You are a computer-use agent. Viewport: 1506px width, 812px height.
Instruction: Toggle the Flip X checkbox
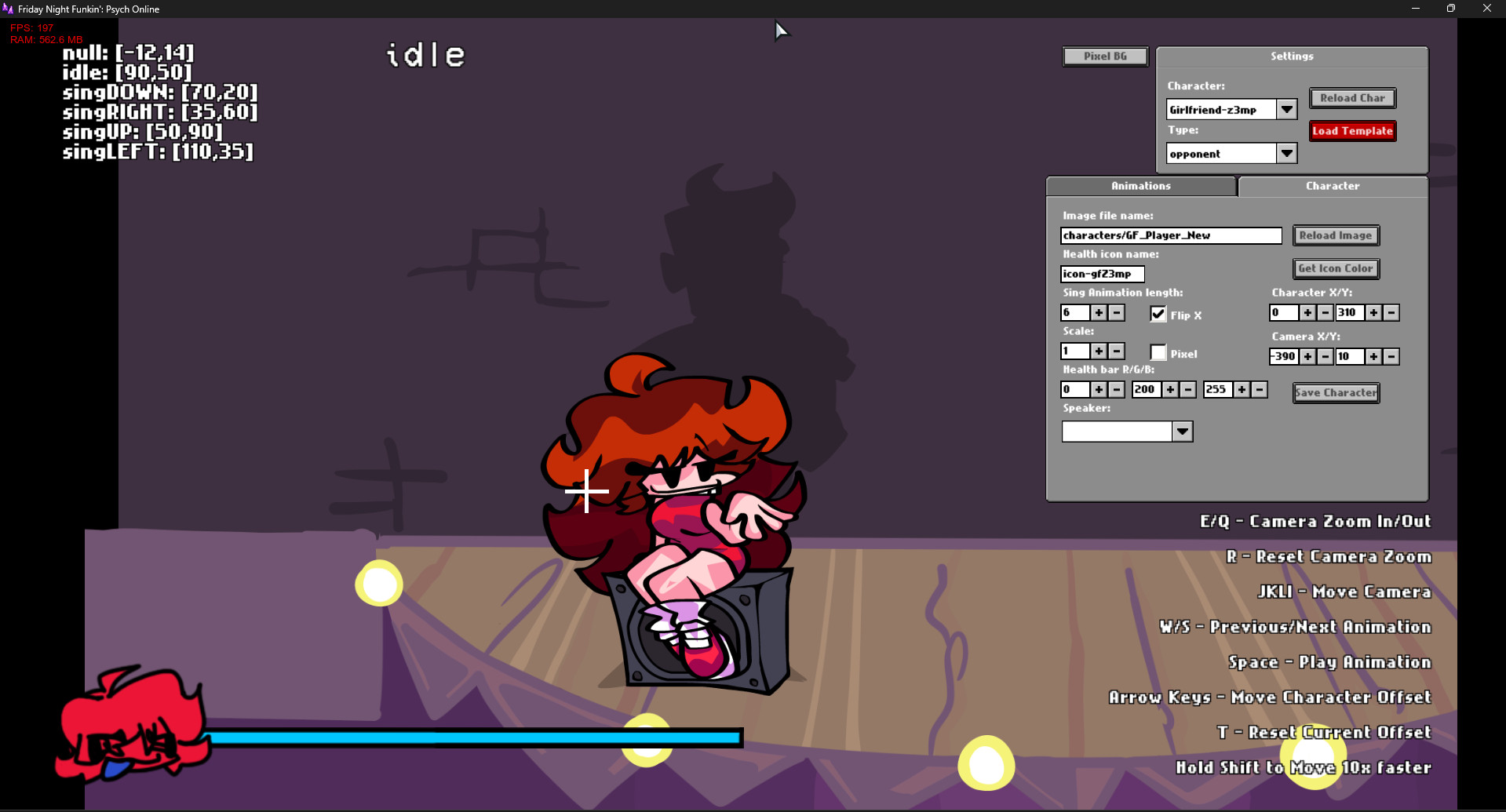point(1158,314)
